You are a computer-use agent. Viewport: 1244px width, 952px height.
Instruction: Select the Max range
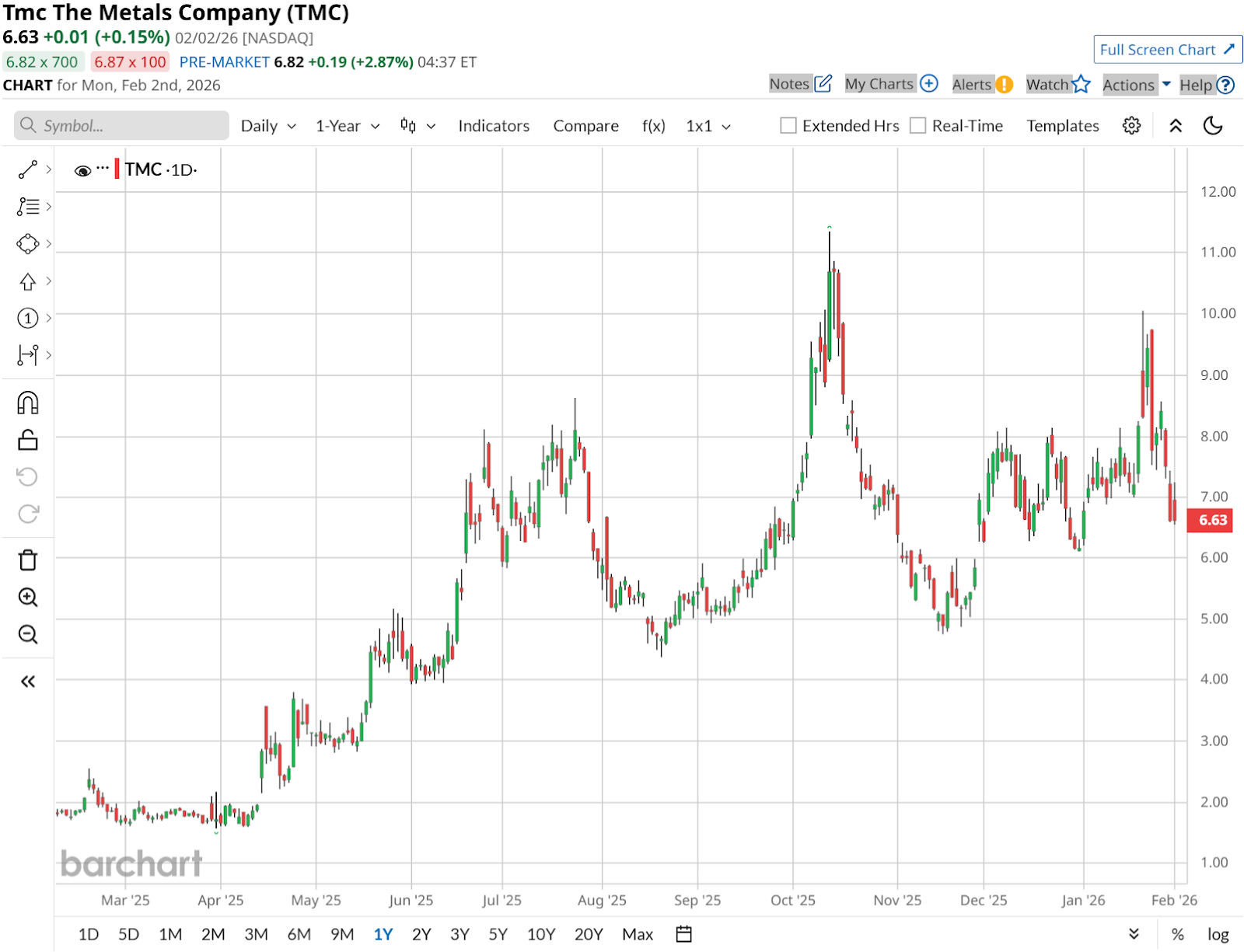pyautogui.click(x=638, y=934)
